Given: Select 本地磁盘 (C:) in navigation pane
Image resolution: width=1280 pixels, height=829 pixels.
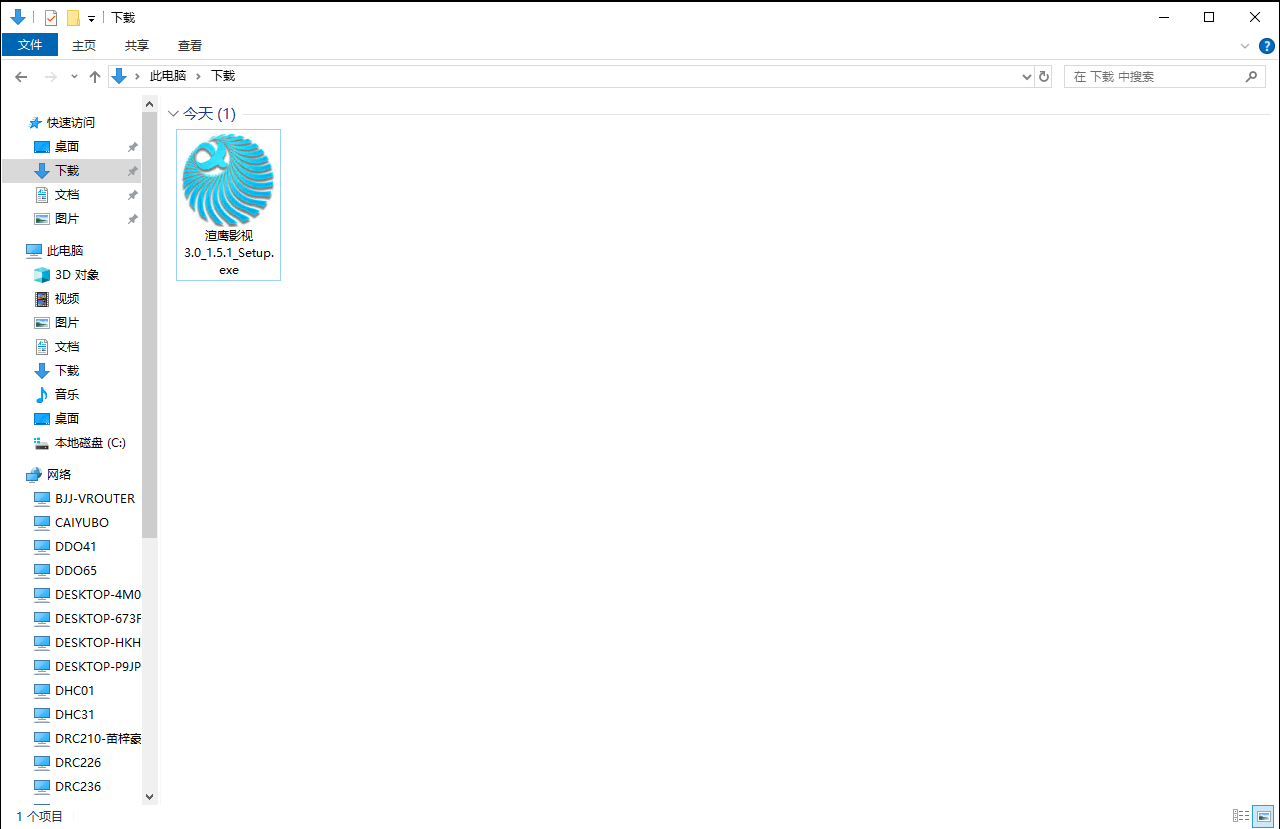Looking at the screenshot, I should (89, 443).
